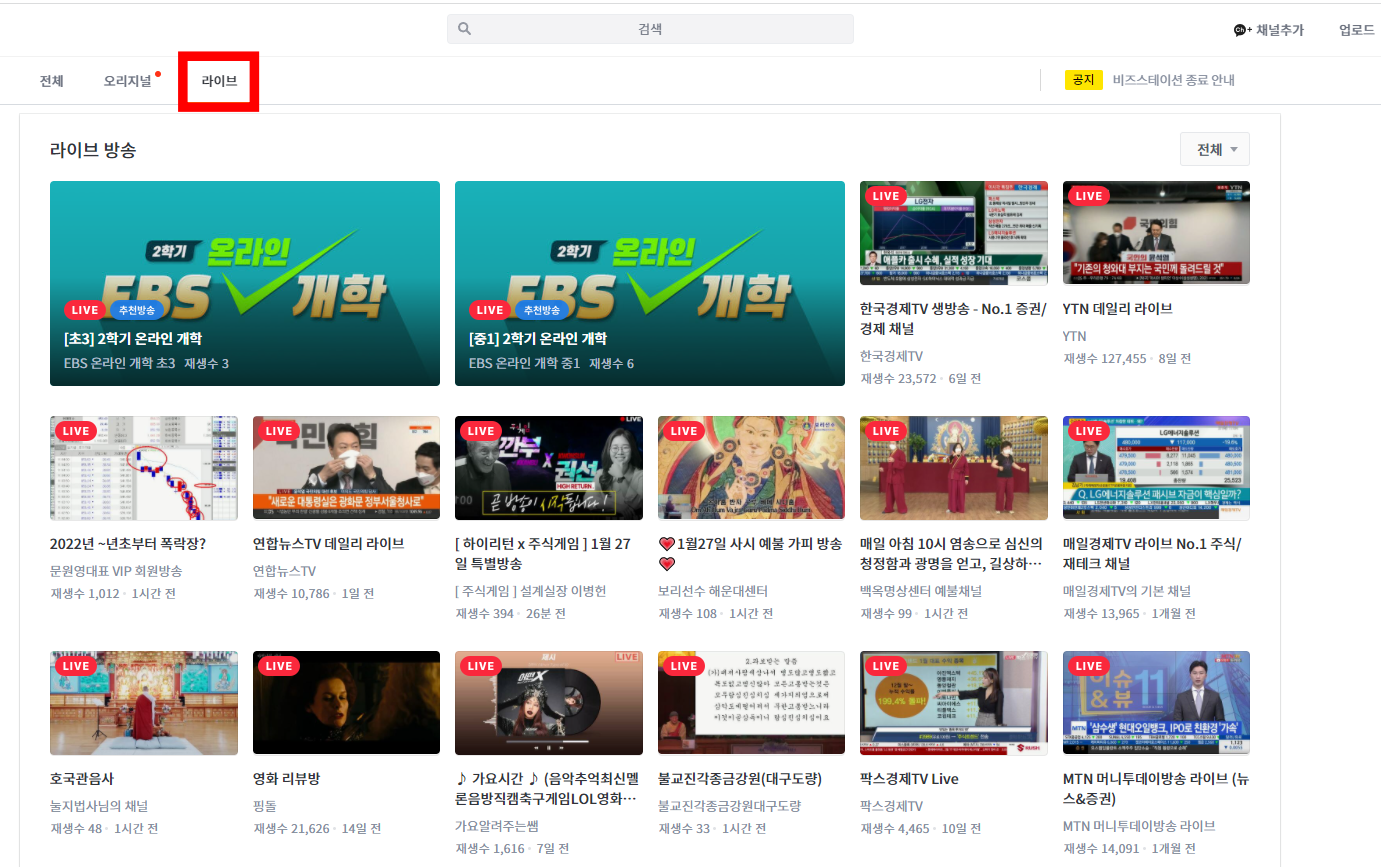Open the 사시 예불 가피 방송 thumbnail
The width and height of the screenshot is (1381, 867).
tap(751, 468)
